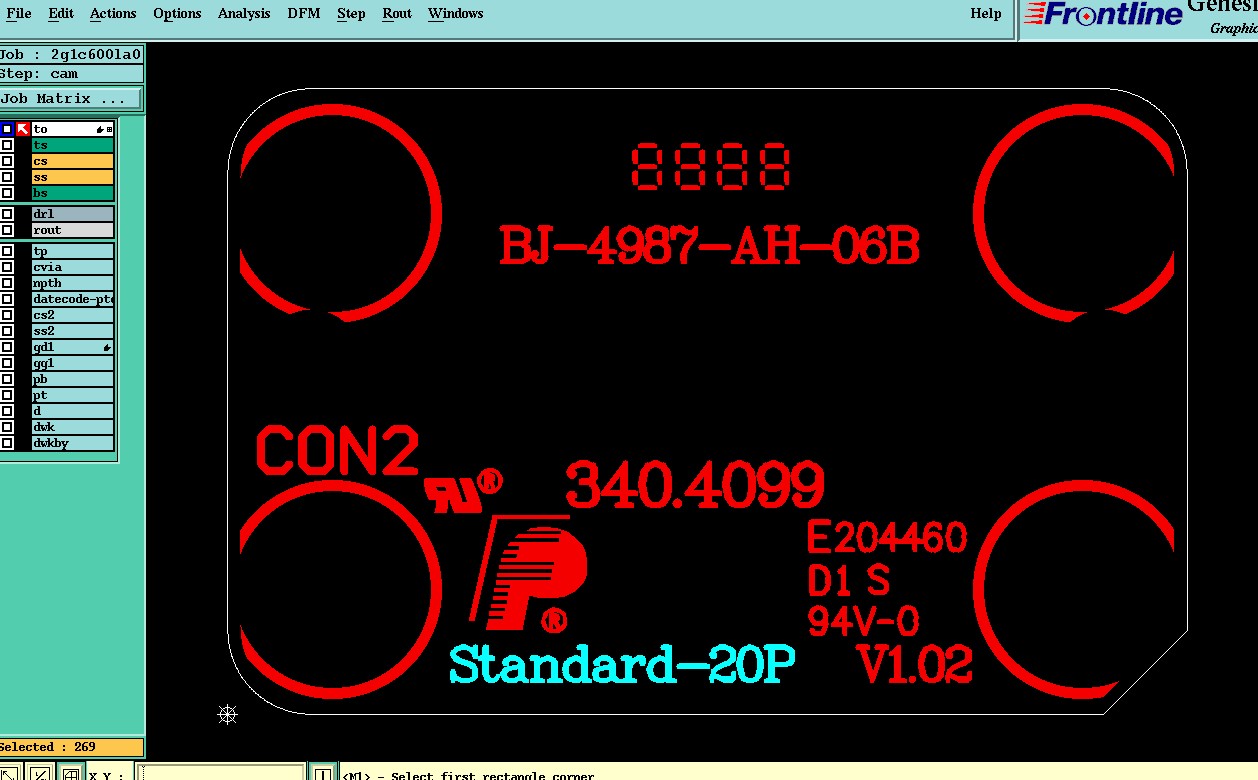The height and width of the screenshot is (780, 1258).
Task: Click the E204460 text on the canvas
Action: [887, 538]
